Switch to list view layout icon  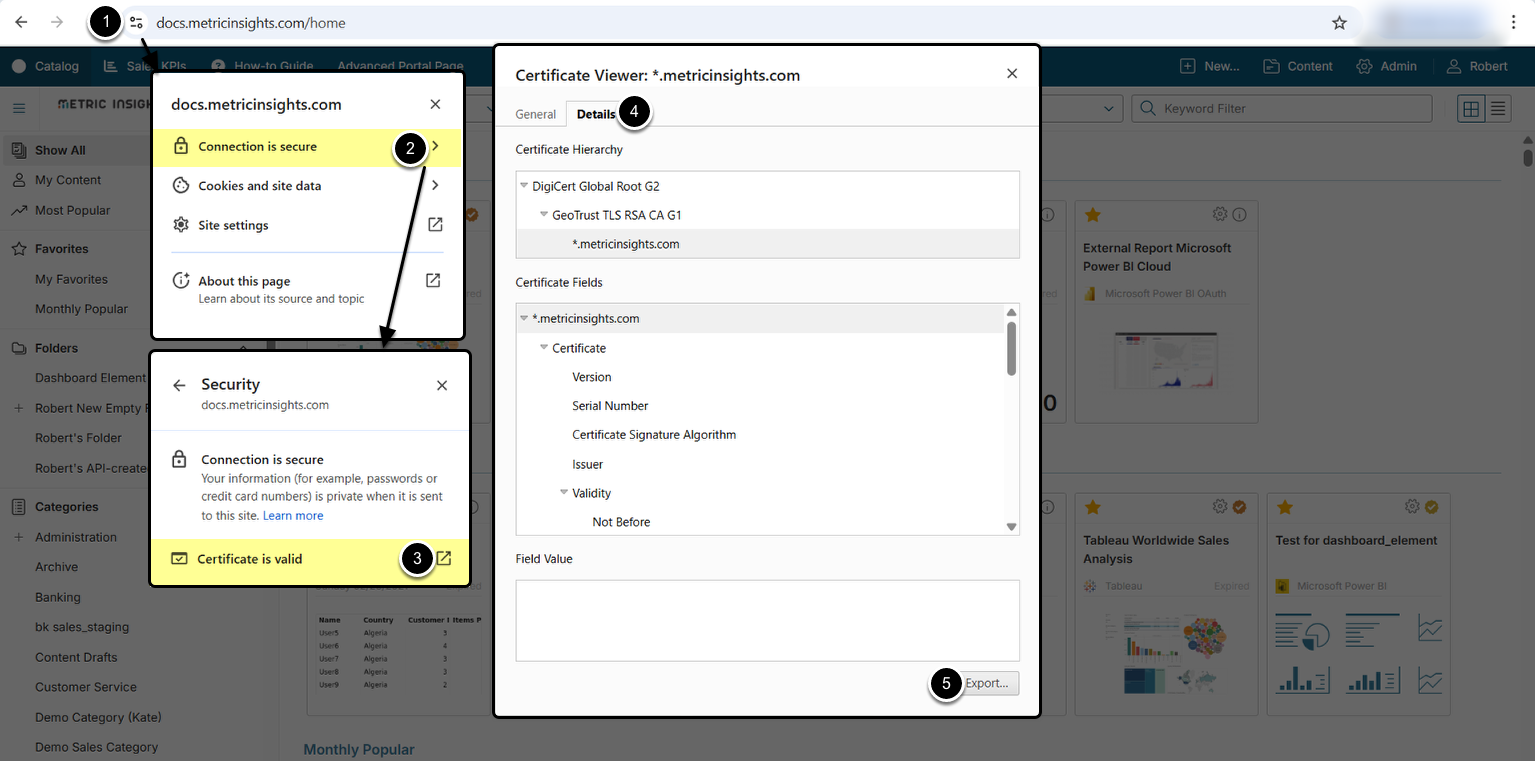click(1498, 109)
